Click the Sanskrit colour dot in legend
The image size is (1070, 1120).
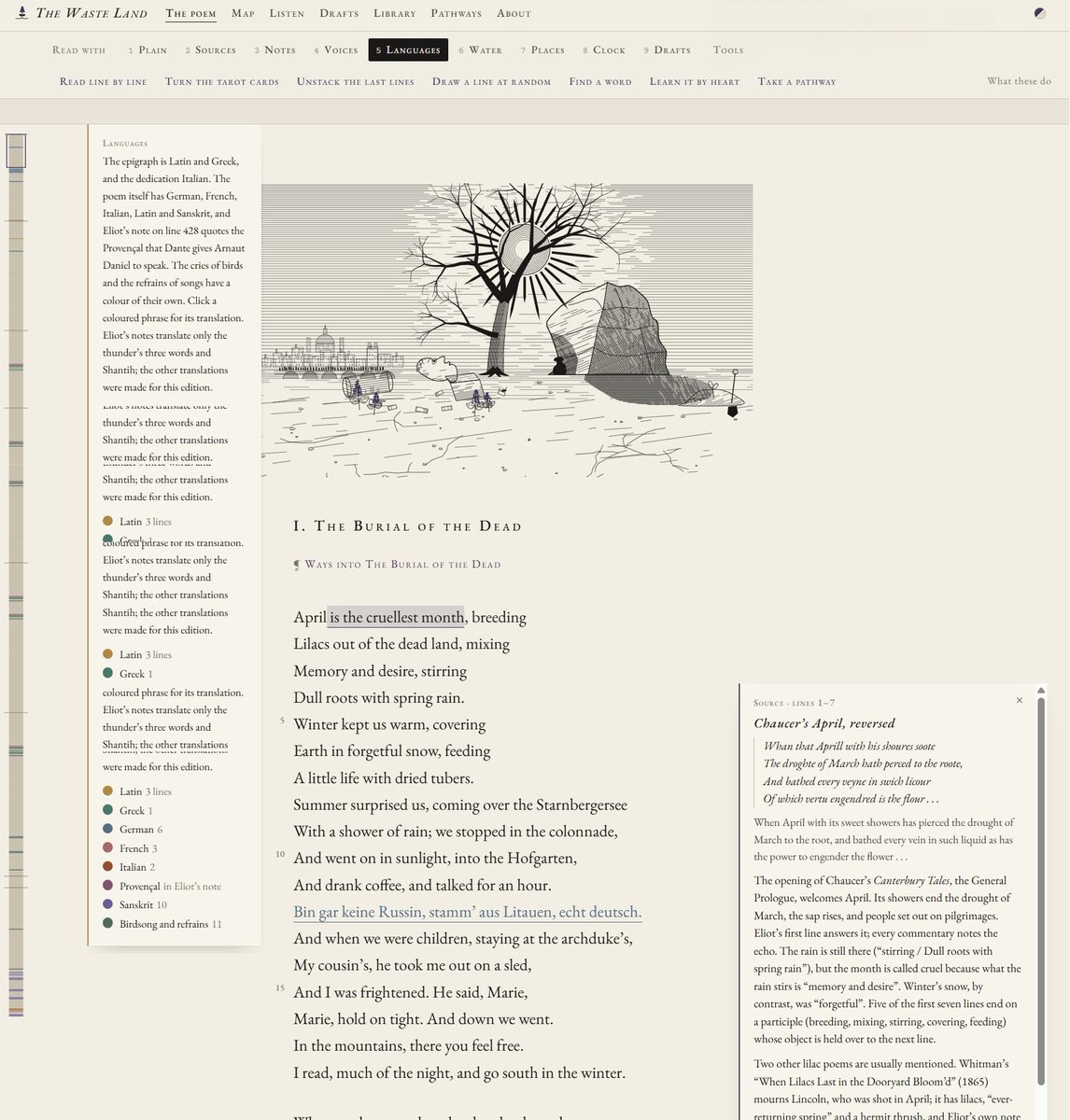[x=108, y=904]
